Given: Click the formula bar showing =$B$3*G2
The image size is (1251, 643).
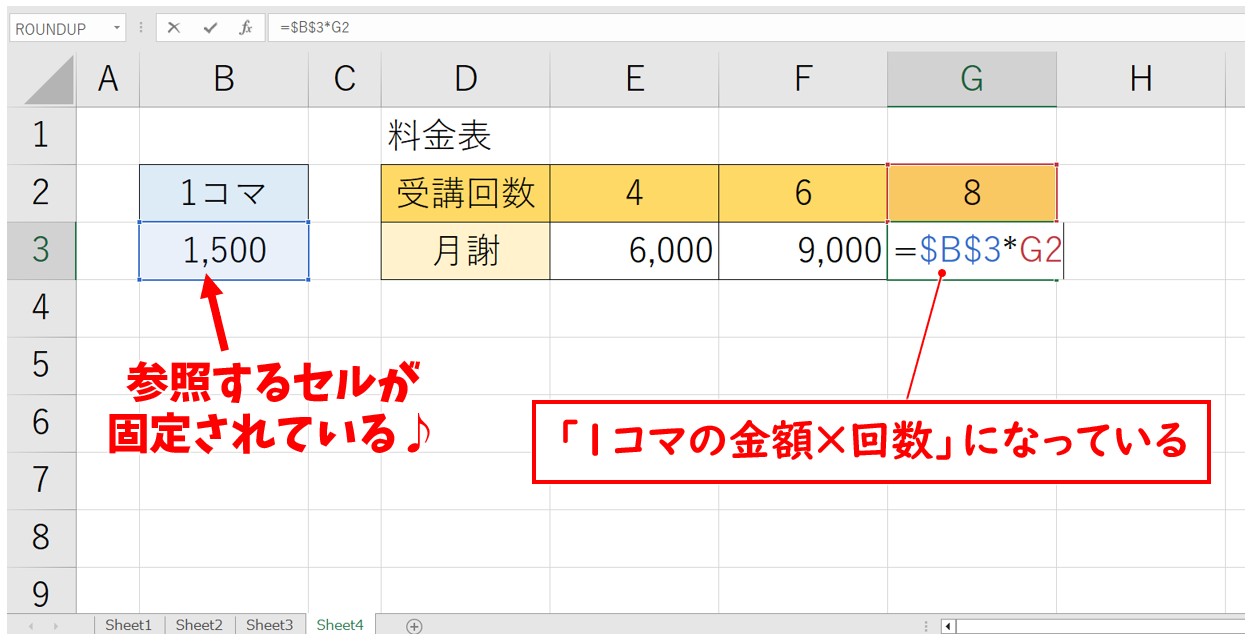Looking at the screenshot, I should click(x=757, y=28).
